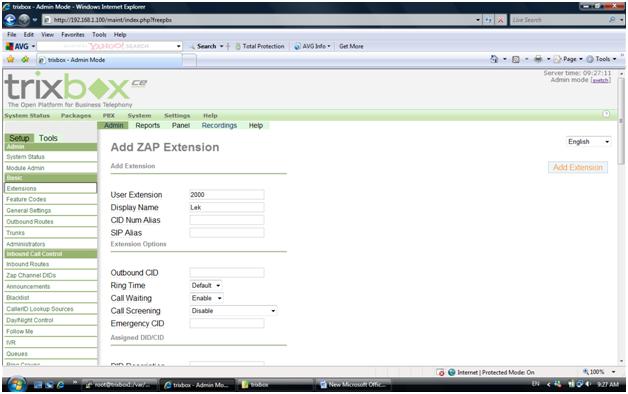This screenshot has height=394, width=628.
Task: Open the File menu
Action: point(12,35)
